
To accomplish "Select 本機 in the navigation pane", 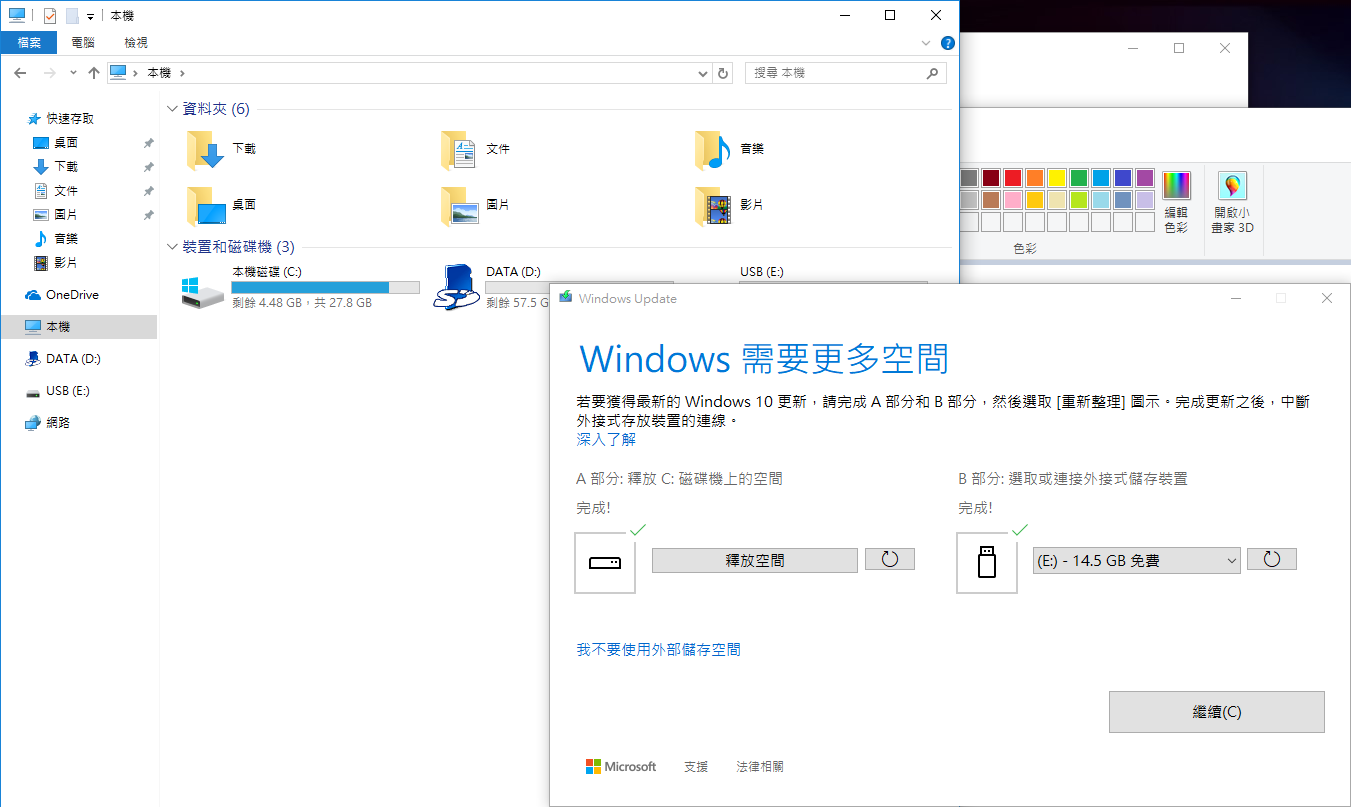I will click(x=78, y=327).
